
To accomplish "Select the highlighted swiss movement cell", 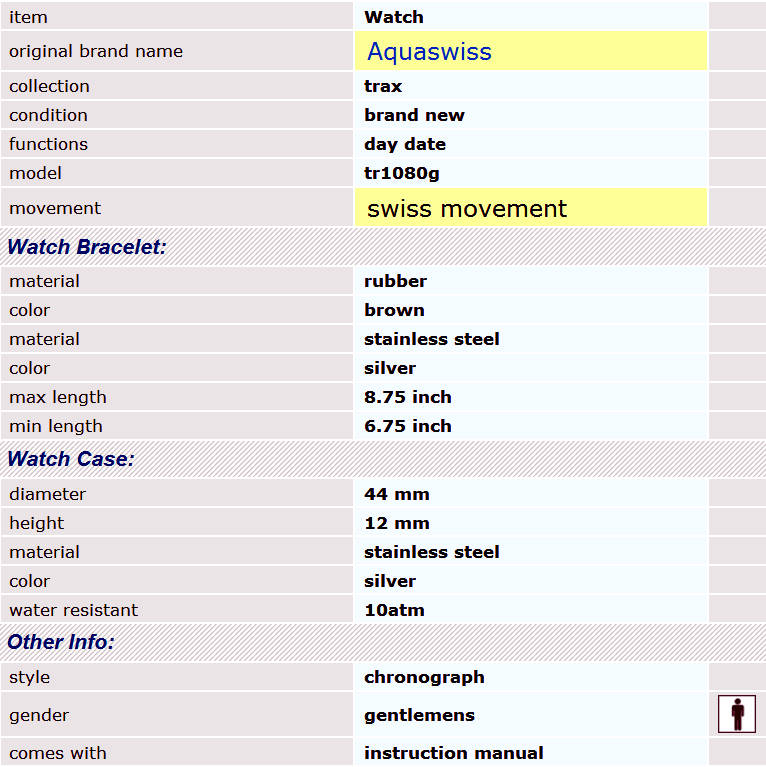I will (x=466, y=209).
